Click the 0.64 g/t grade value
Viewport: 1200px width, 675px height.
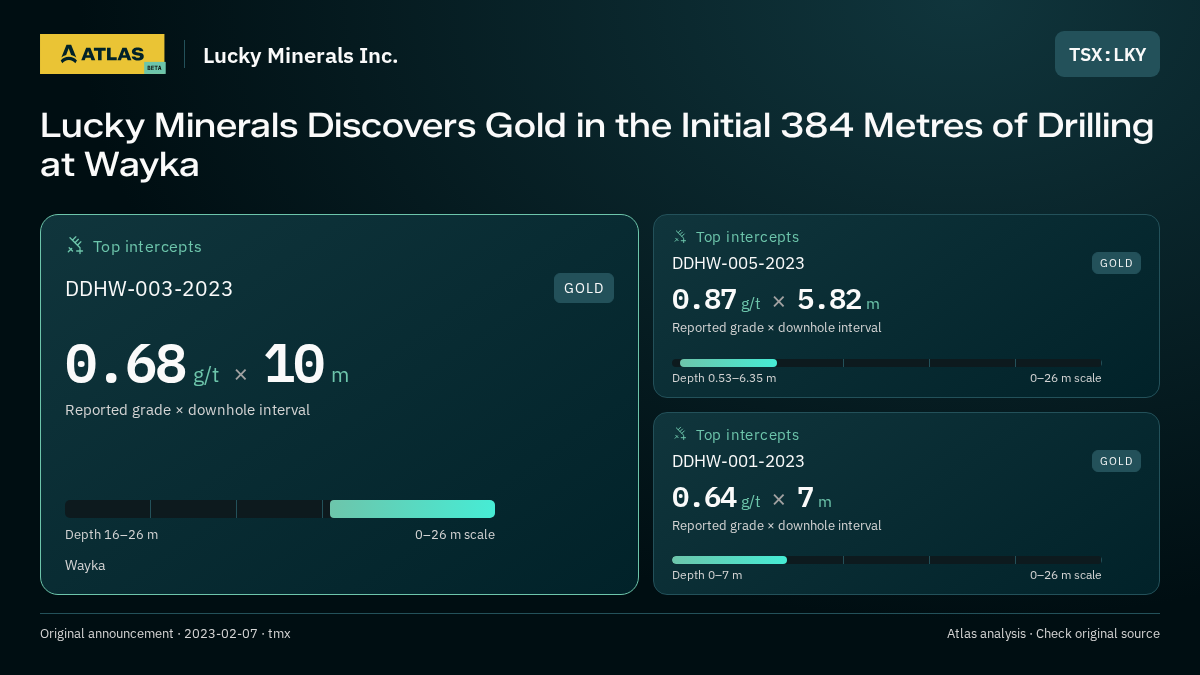click(x=716, y=498)
